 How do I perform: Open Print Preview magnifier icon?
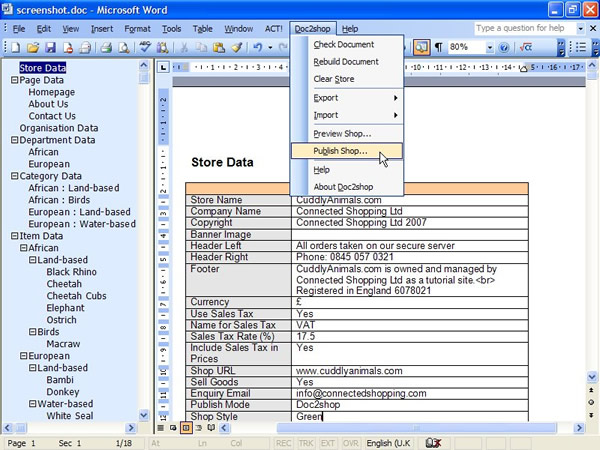(123, 47)
